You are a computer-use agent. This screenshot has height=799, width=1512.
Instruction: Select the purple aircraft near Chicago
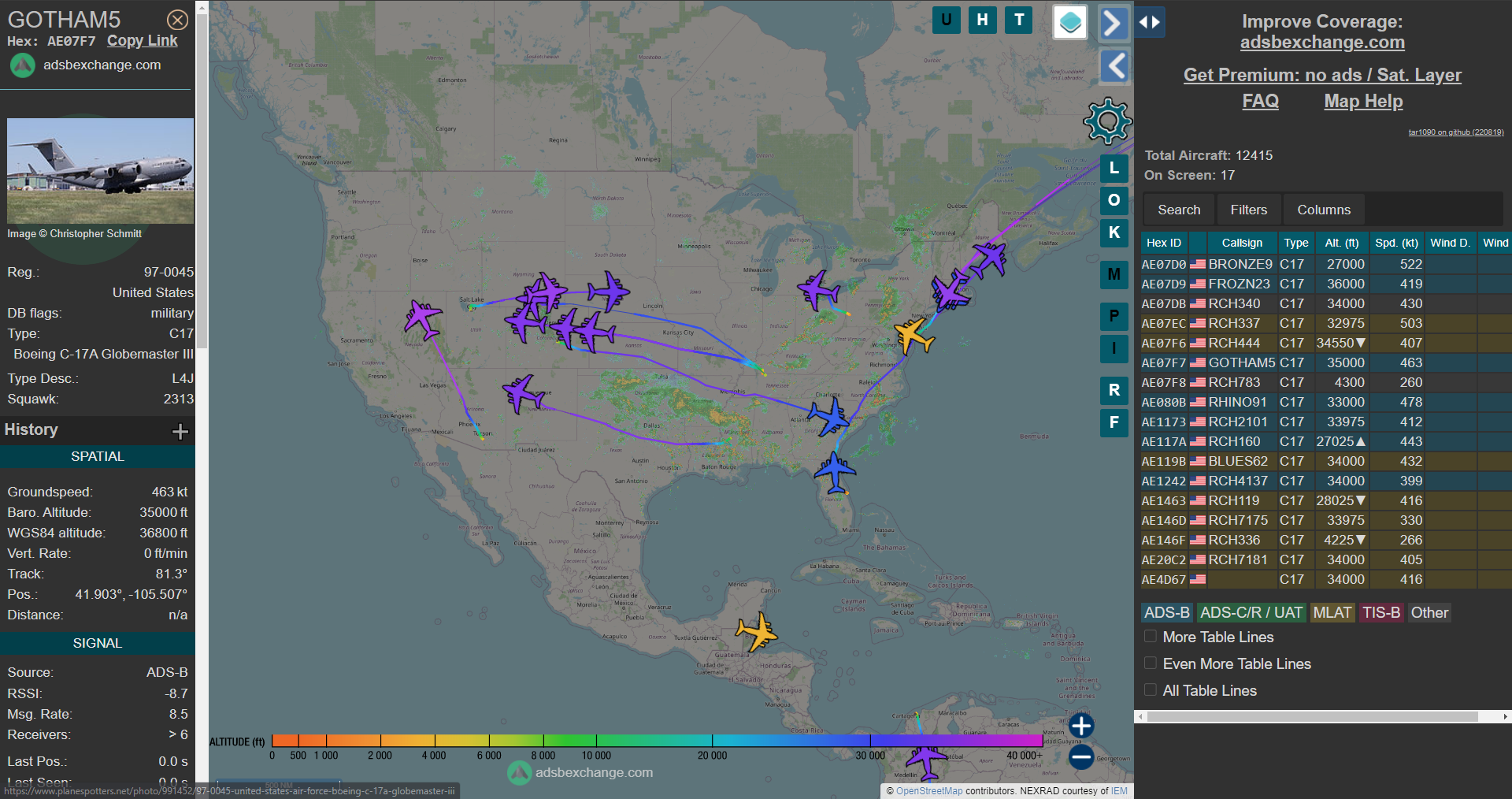818,291
